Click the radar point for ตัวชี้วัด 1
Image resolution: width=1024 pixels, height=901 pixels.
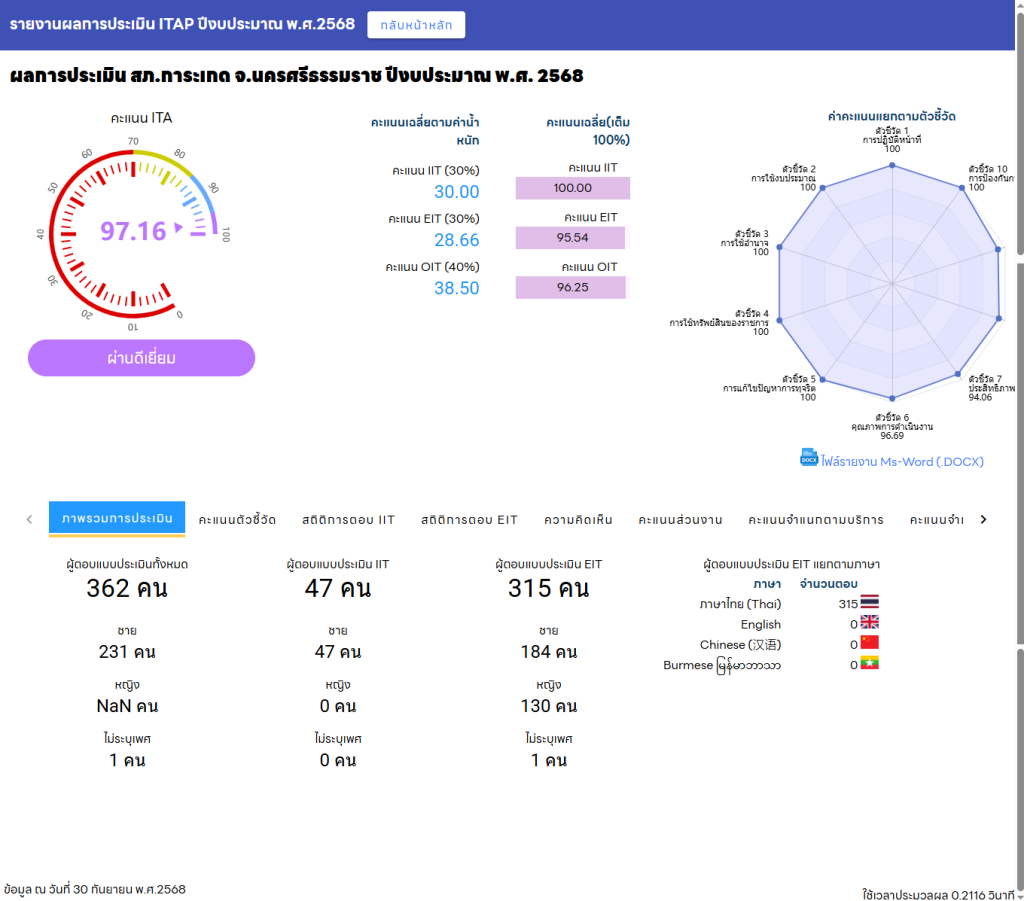click(891, 165)
